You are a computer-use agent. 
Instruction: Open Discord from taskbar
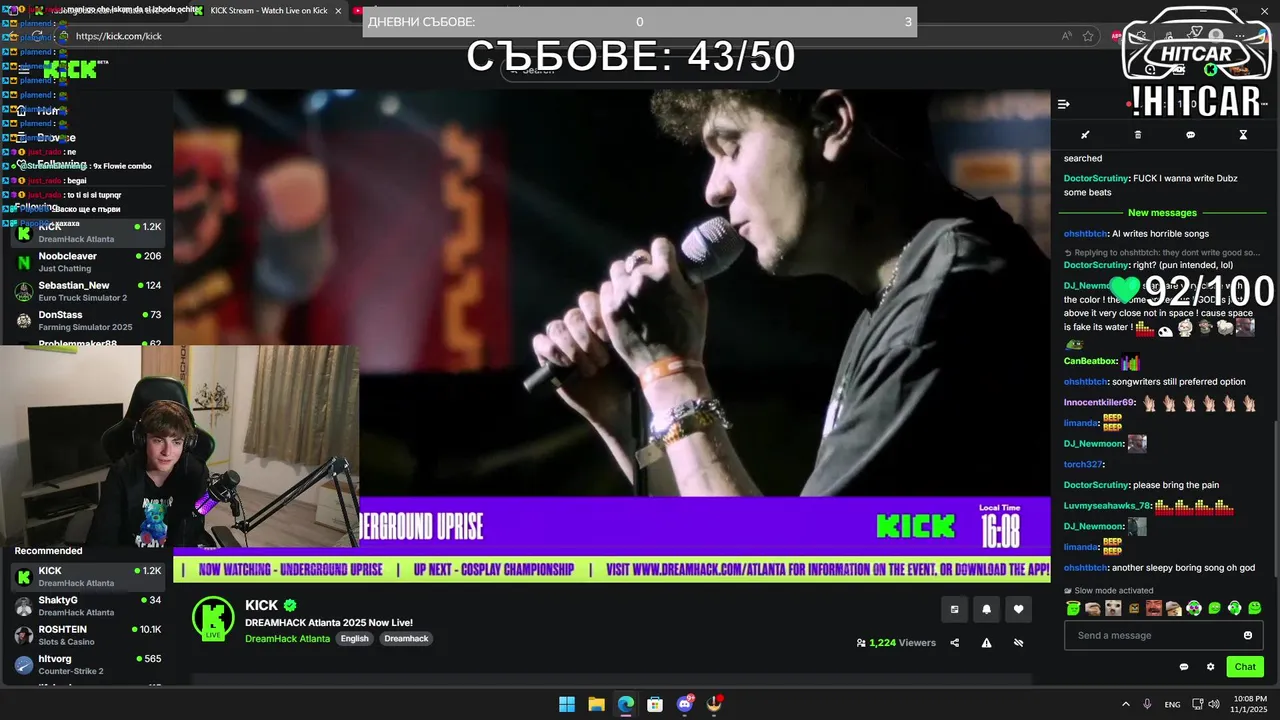tap(685, 704)
